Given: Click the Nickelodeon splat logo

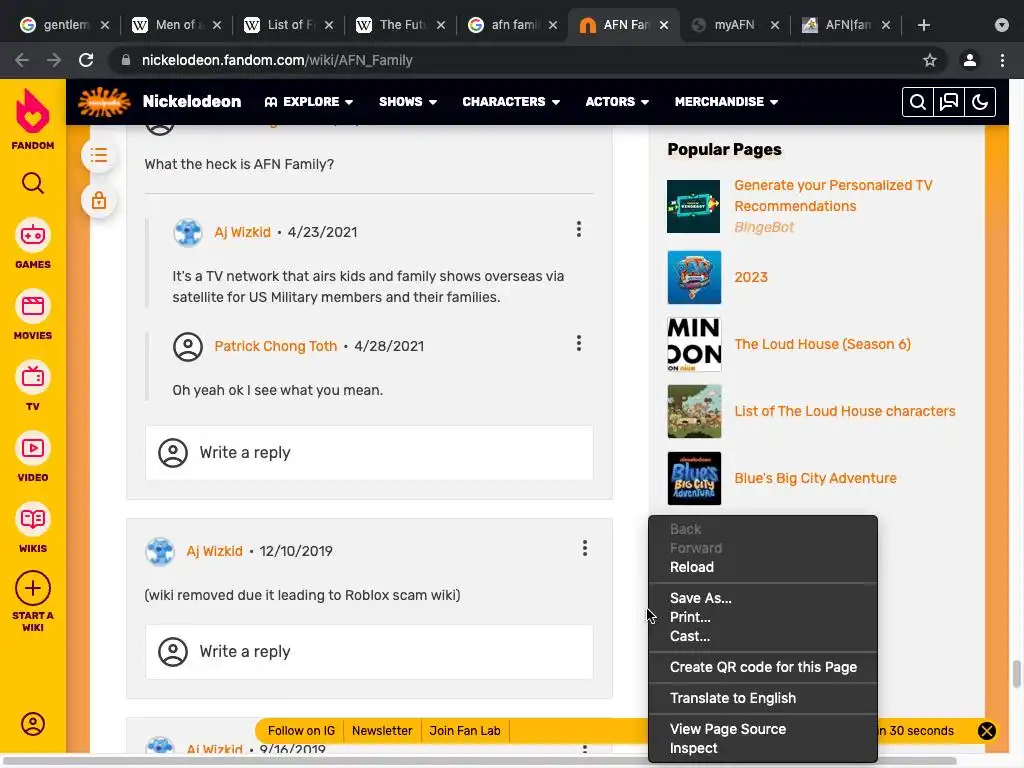Looking at the screenshot, I should pos(104,102).
